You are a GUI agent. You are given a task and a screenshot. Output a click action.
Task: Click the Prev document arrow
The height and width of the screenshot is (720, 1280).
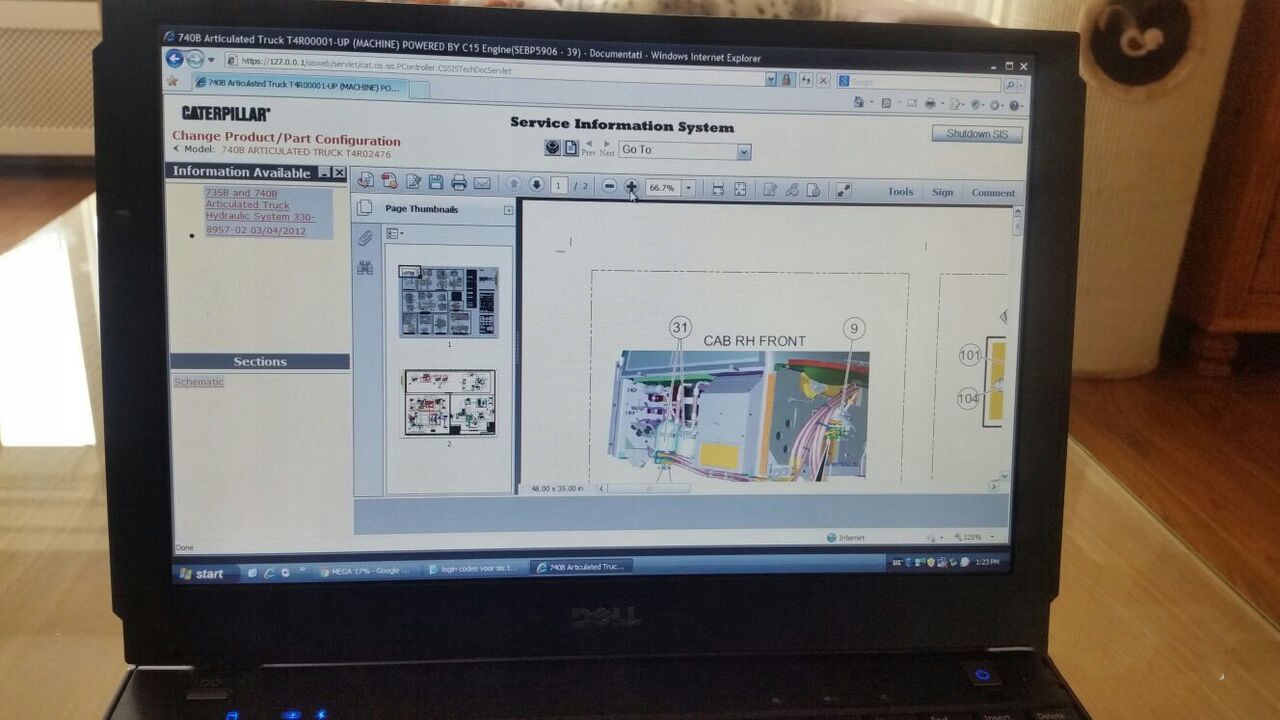(588, 147)
